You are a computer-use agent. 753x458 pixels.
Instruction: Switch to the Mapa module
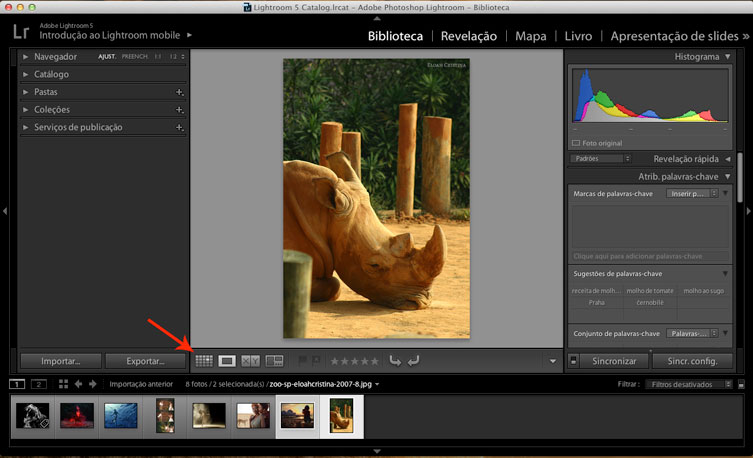530,36
